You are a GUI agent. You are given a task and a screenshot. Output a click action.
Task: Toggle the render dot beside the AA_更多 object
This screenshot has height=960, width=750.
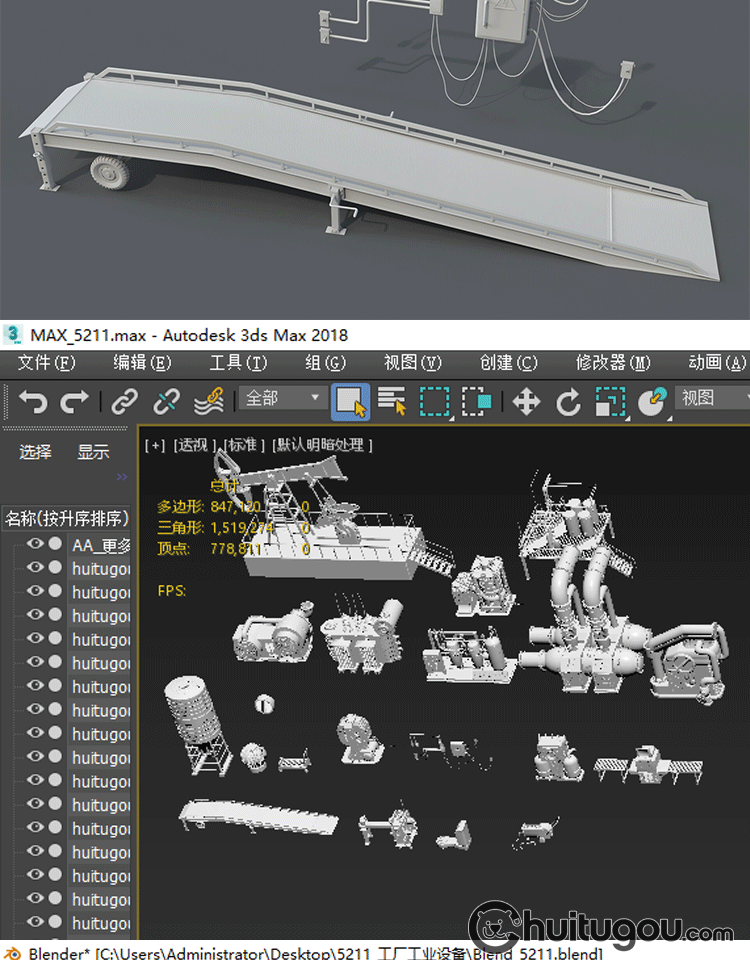coord(55,544)
